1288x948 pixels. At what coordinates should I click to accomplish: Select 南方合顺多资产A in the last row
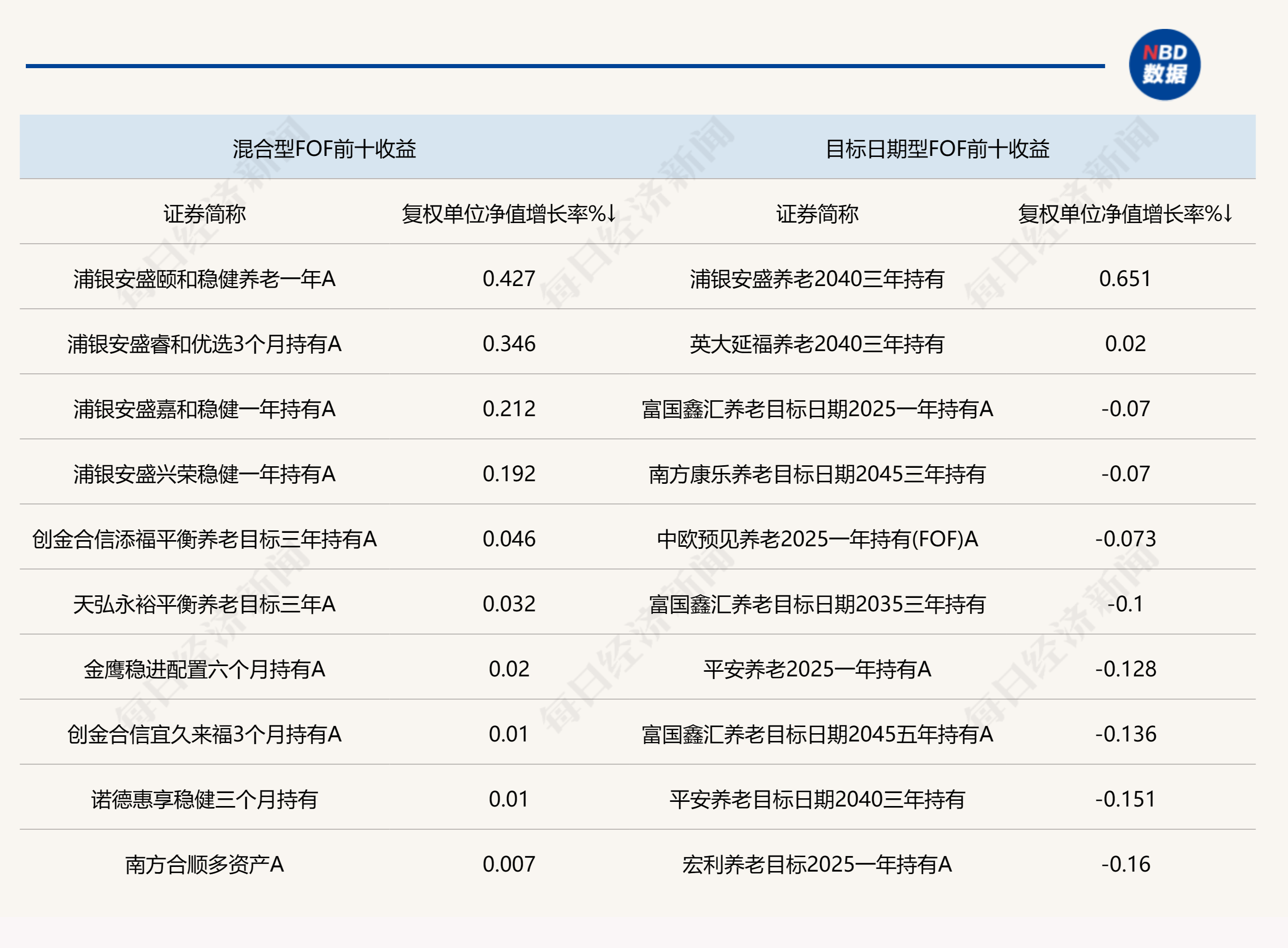pyautogui.click(x=205, y=864)
